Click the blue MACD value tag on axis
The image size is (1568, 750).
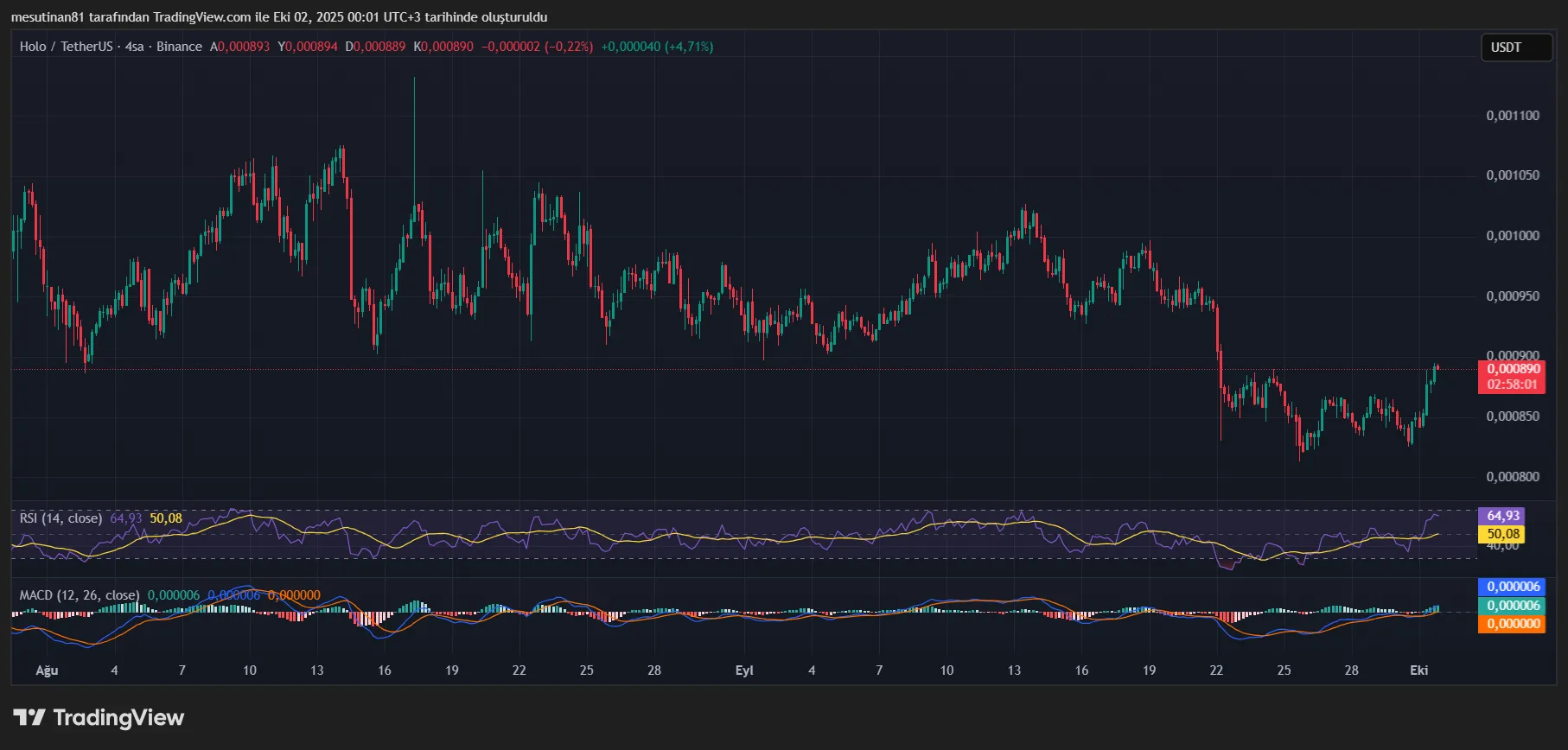click(x=1513, y=587)
